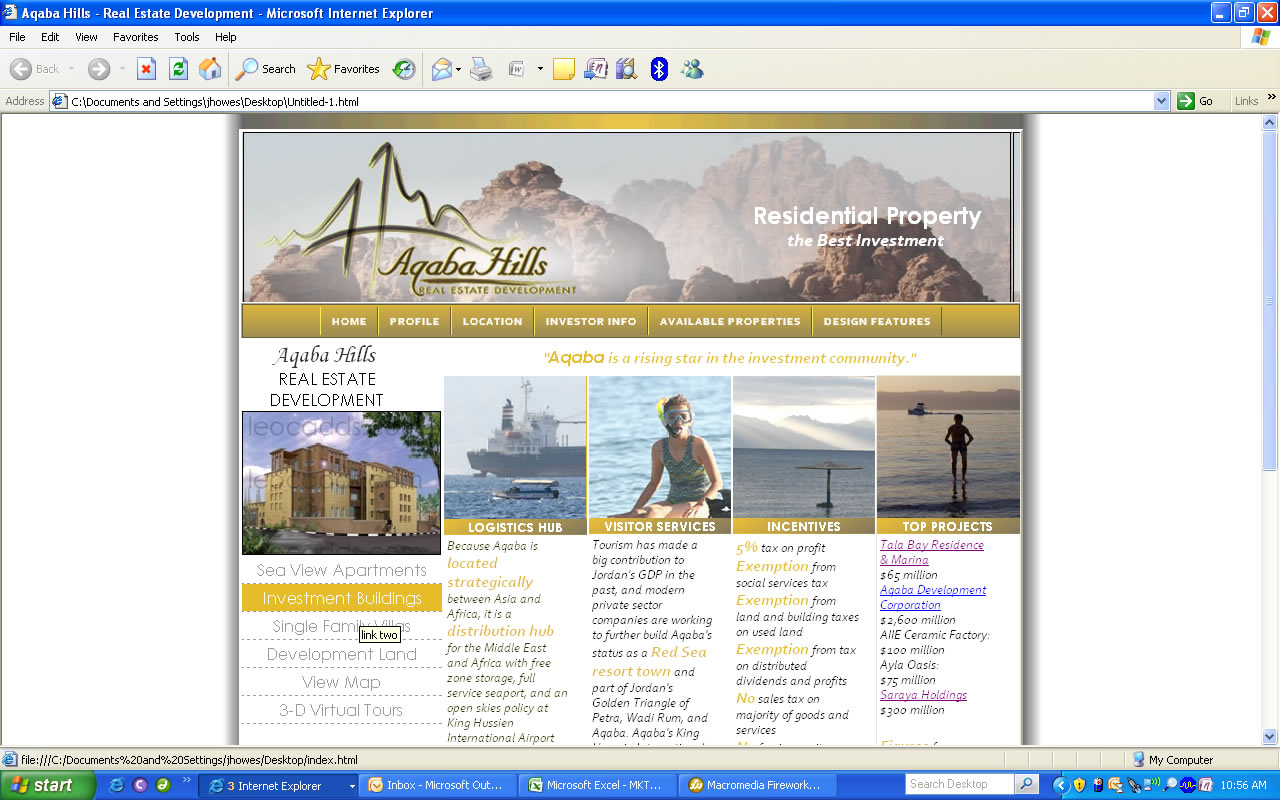Refresh the page with green arrows icon
Screen dimensions: 1280x800
(178, 69)
